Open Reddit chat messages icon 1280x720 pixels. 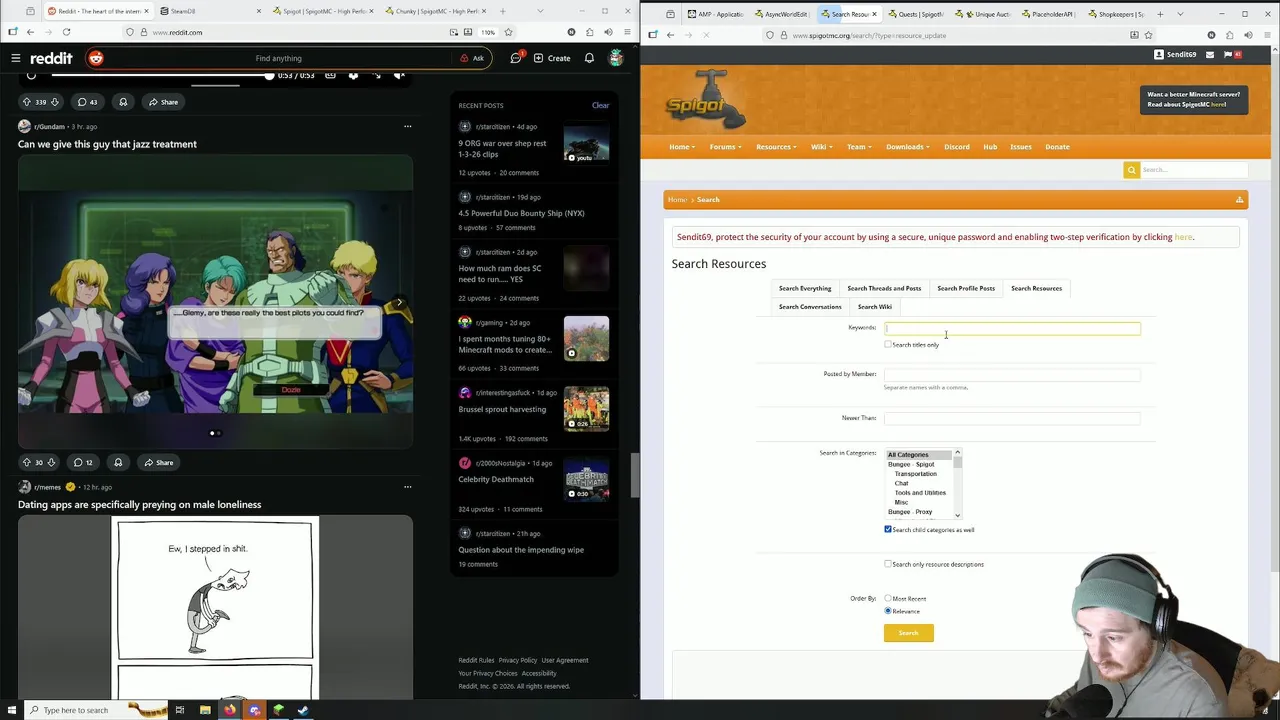tap(516, 58)
